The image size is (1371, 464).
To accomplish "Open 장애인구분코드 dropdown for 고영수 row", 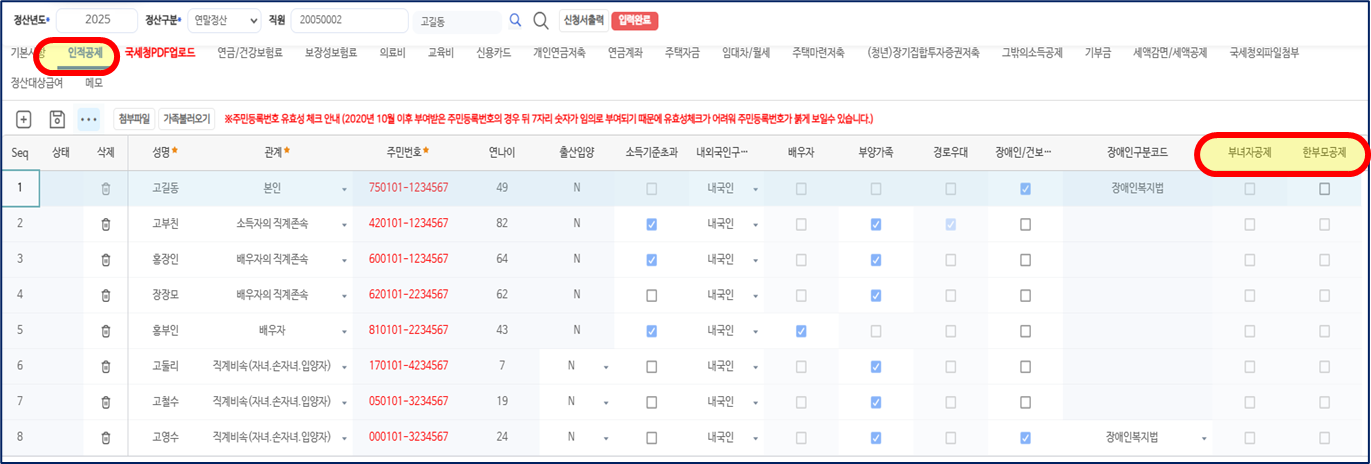I will point(1204,438).
